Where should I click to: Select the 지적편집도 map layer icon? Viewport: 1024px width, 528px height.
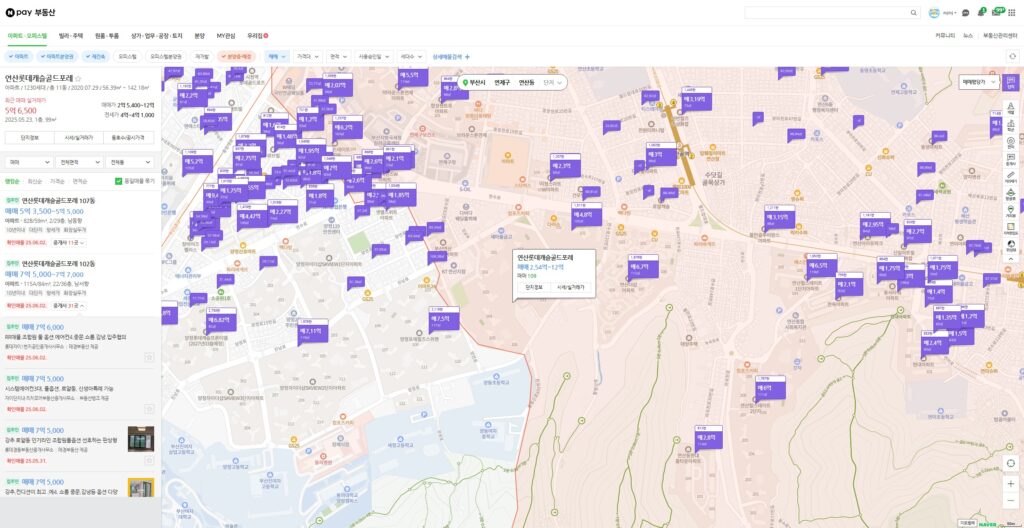pos(1011,228)
